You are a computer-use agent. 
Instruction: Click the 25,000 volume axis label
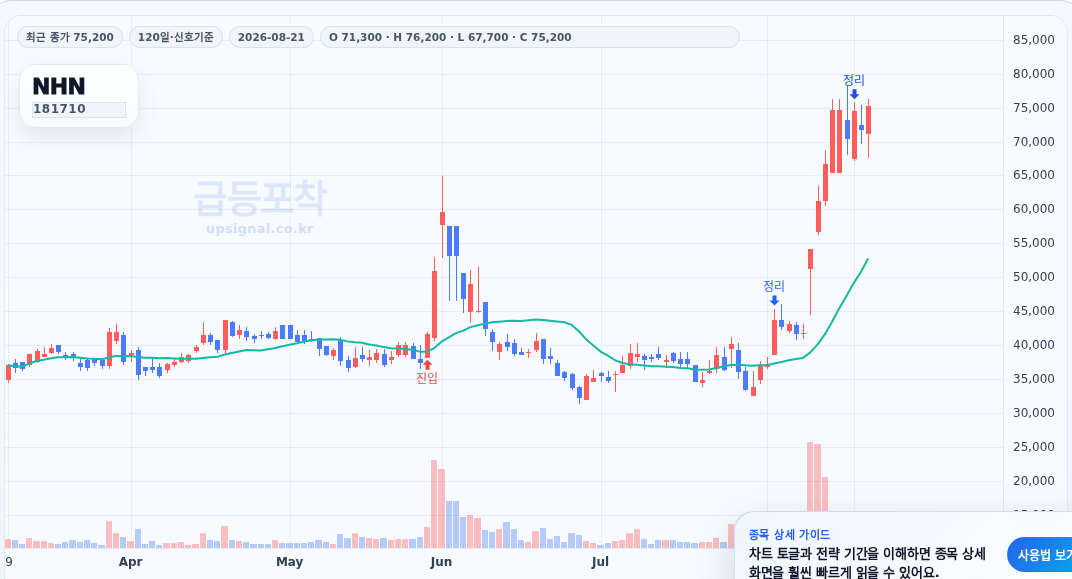pos(1033,447)
